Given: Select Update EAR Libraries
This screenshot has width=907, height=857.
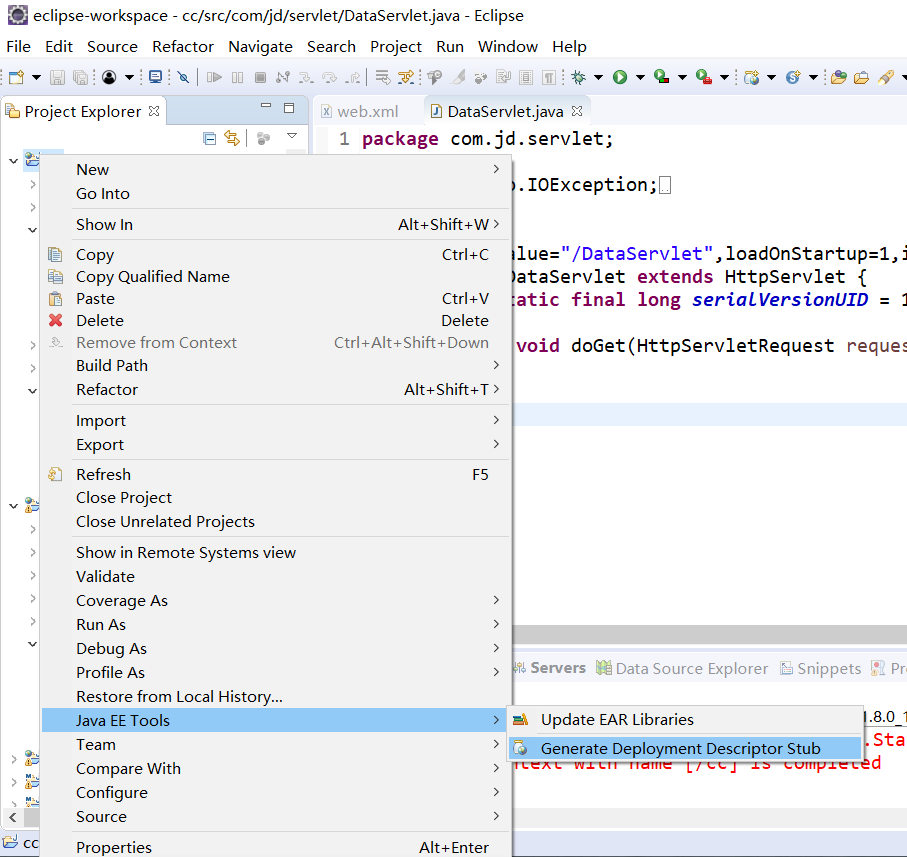Looking at the screenshot, I should click(x=685, y=719).
